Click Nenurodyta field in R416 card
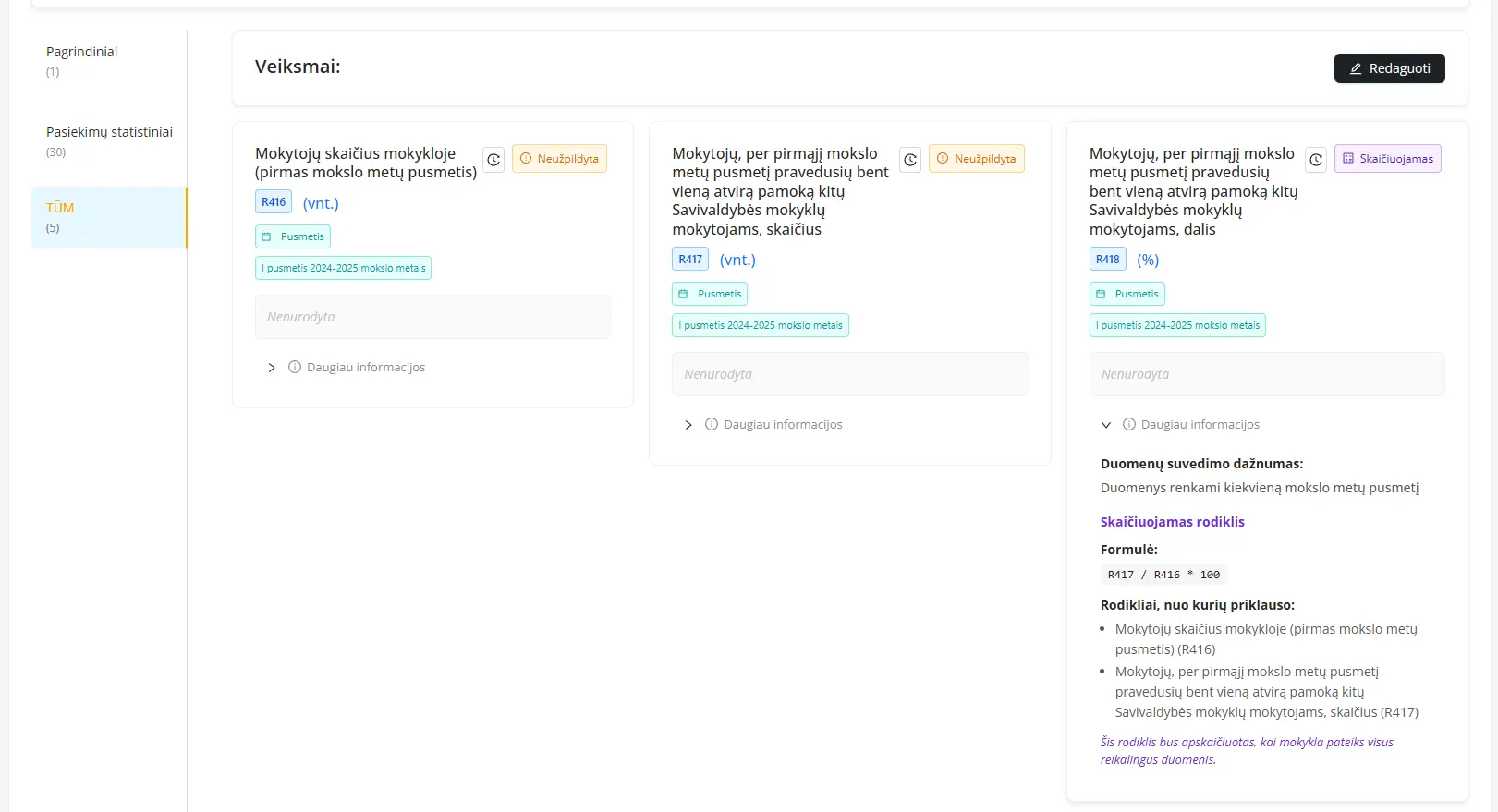 [432, 317]
